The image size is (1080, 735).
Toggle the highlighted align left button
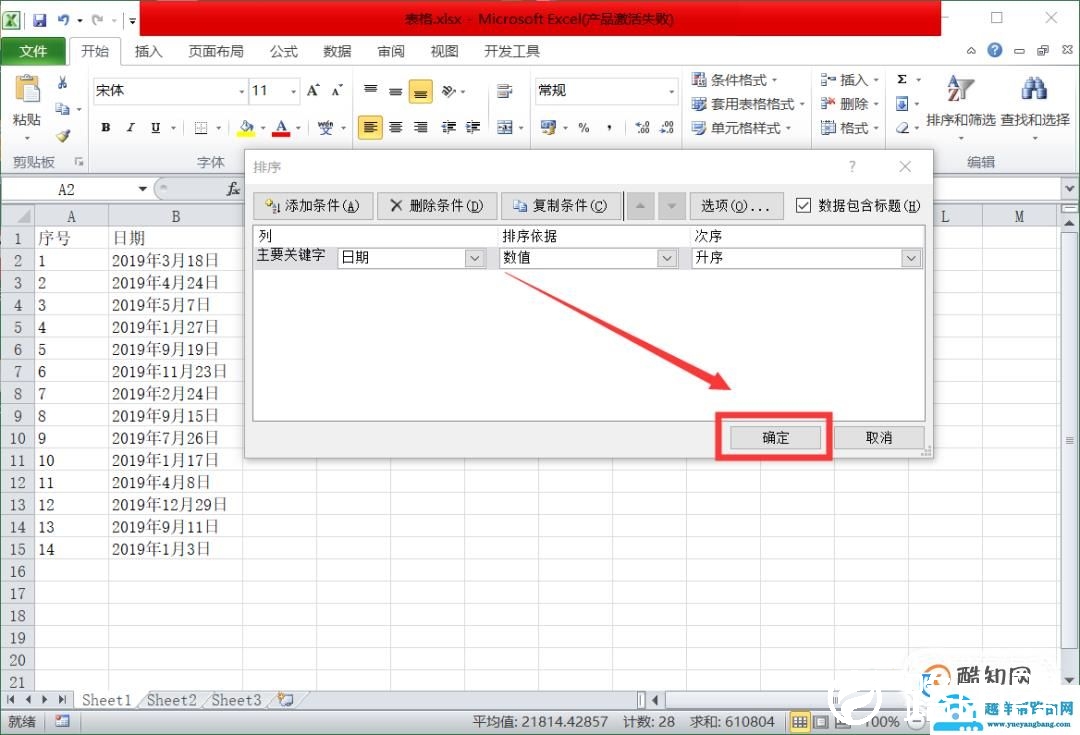pyautogui.click(x=370, y=127)
